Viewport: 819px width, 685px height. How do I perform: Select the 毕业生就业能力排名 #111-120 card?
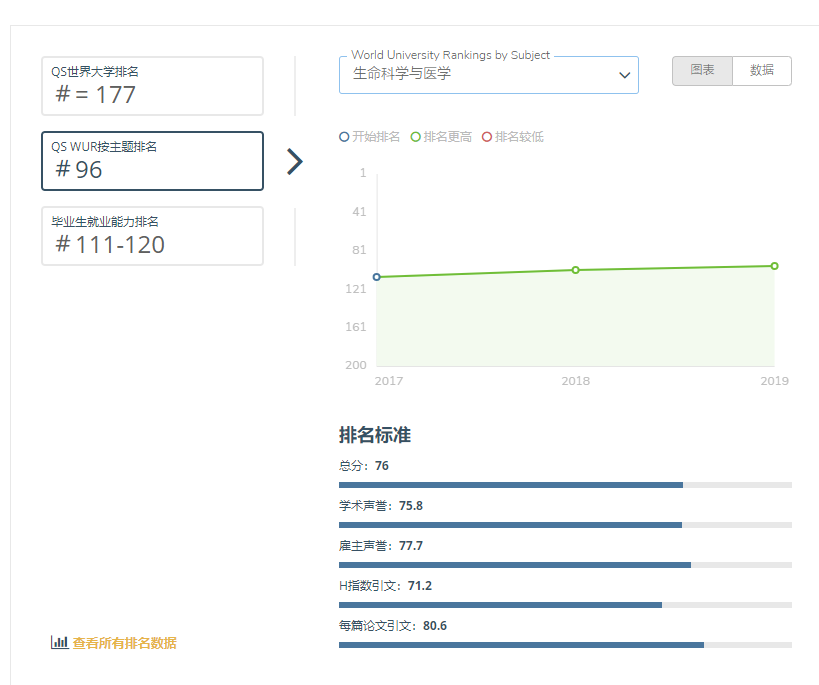coord(152,236)
